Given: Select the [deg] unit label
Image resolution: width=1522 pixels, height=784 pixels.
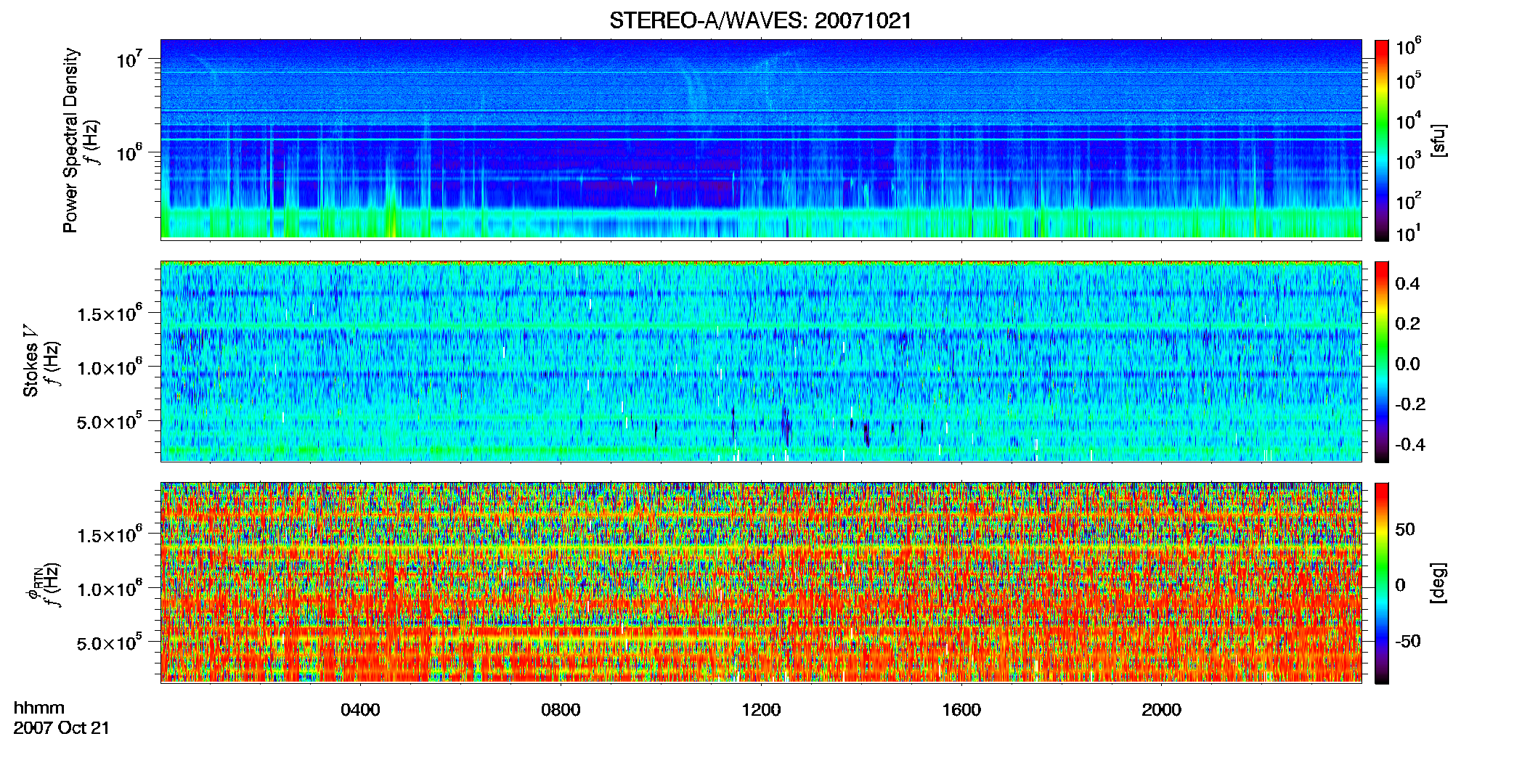Looking at the screenshot, I should point(1438,583).
